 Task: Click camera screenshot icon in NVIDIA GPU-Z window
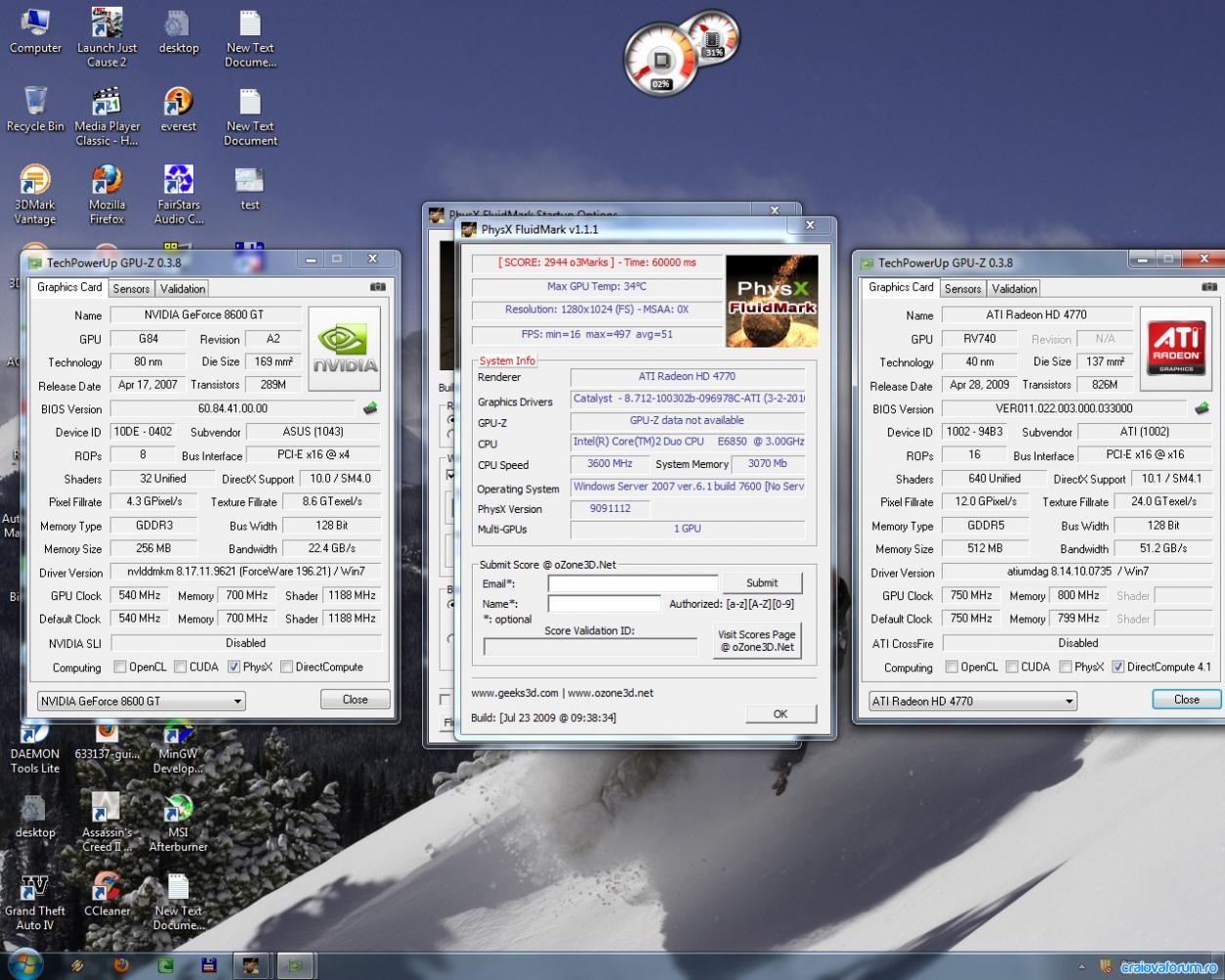point(378,287)
